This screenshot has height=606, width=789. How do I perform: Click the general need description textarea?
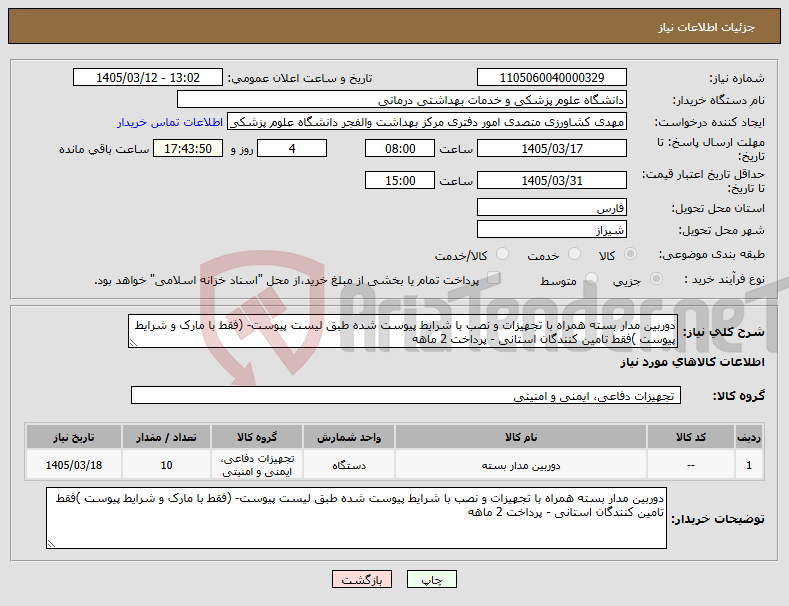(403, 331)
